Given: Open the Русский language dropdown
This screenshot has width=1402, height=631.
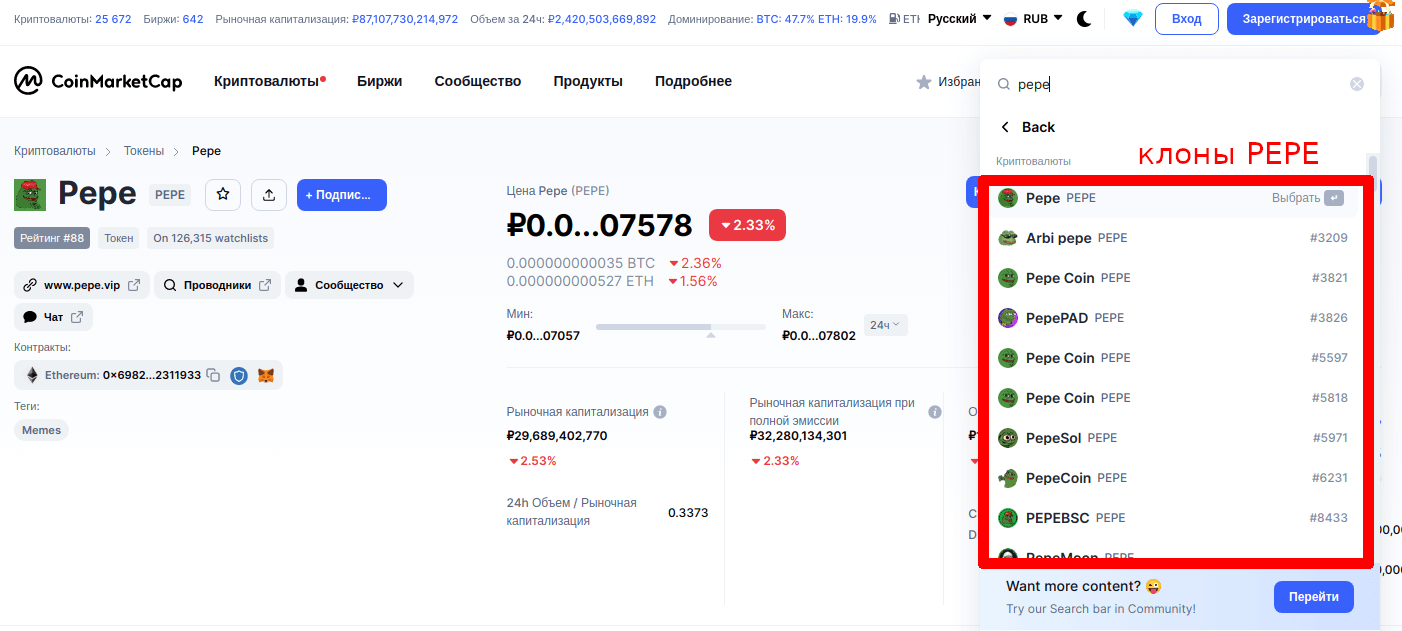Looking at the screenshot, I should click(959, 19).
